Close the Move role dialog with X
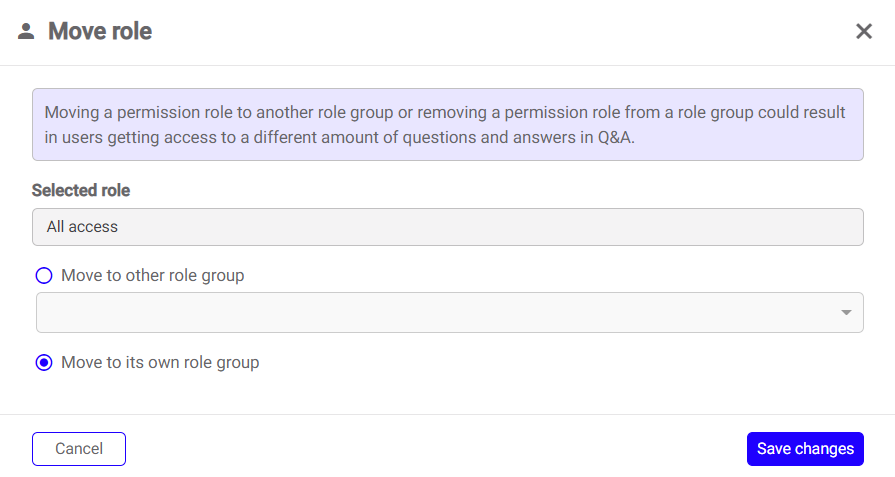Viewport: 895px width, 477px height. pyautogui.click(x=864, y=31)
